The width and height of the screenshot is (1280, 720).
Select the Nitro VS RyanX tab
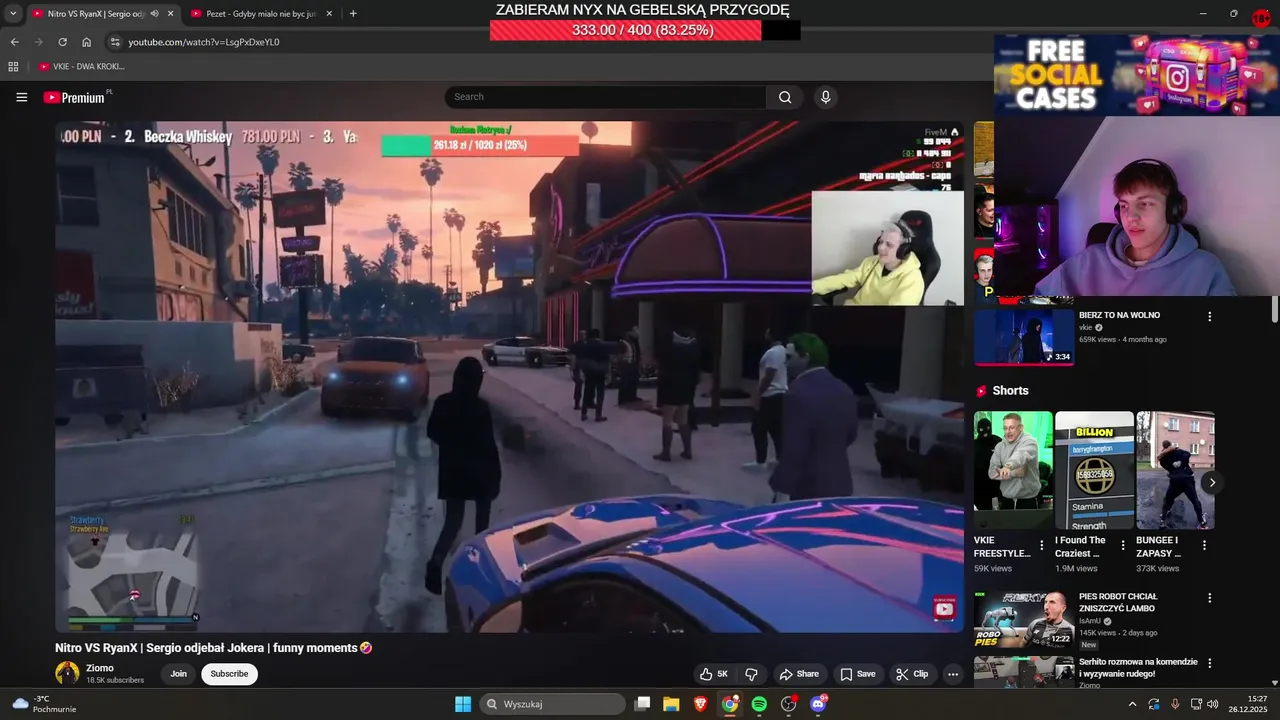(x=95, y=14)
